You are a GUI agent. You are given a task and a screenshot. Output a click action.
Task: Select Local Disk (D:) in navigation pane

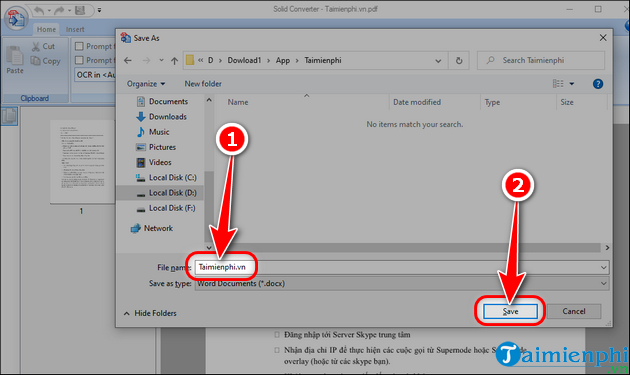[x=161, y=193]
